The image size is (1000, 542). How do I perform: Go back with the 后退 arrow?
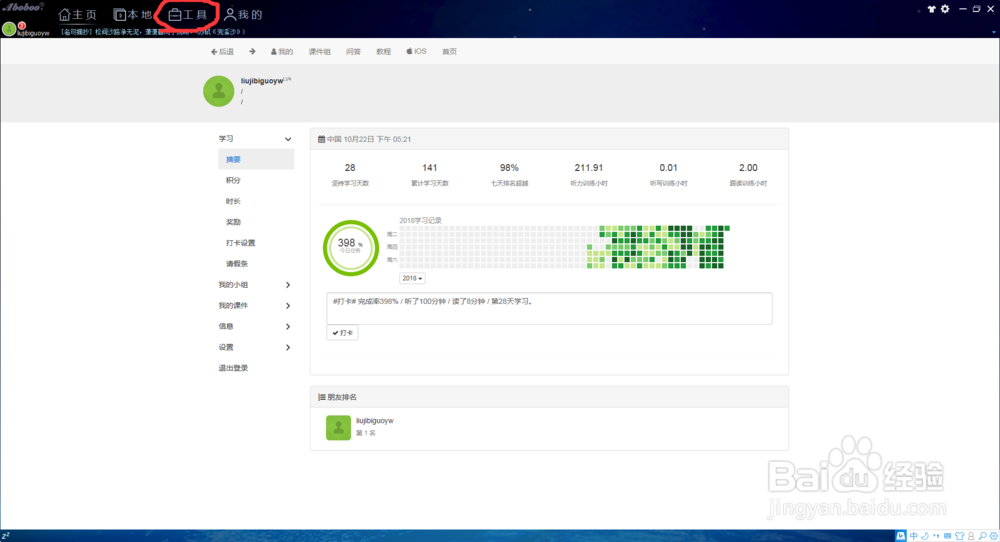point(223,52)
